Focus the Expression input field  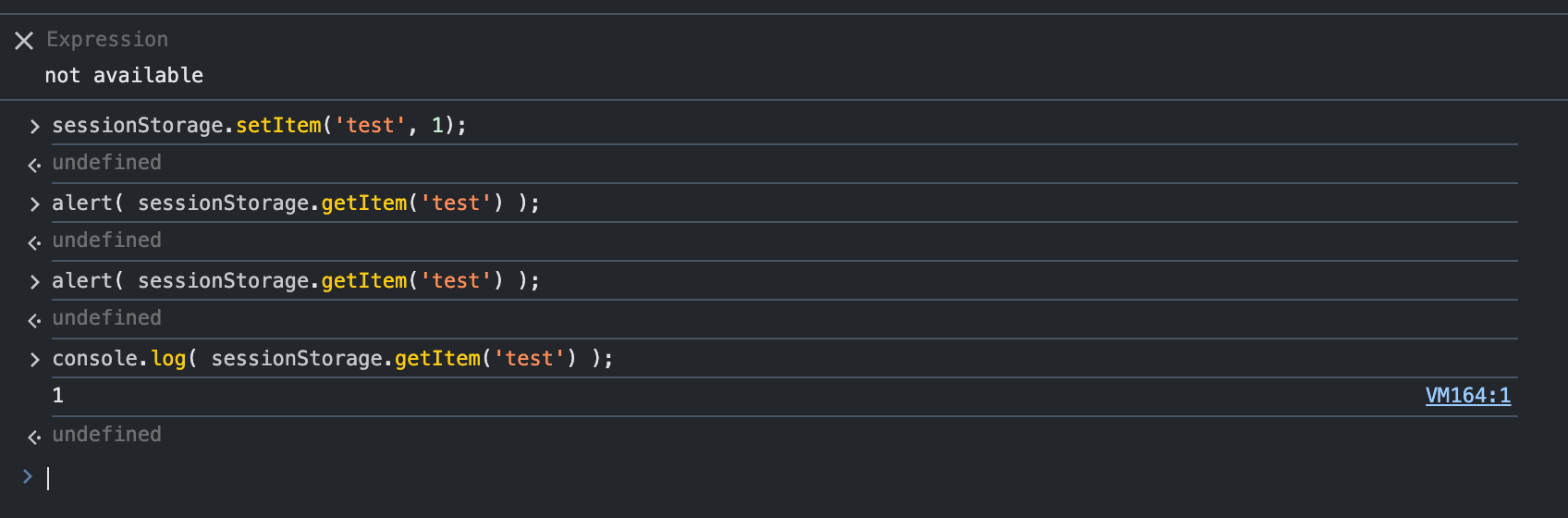click(x=107, y=40)
